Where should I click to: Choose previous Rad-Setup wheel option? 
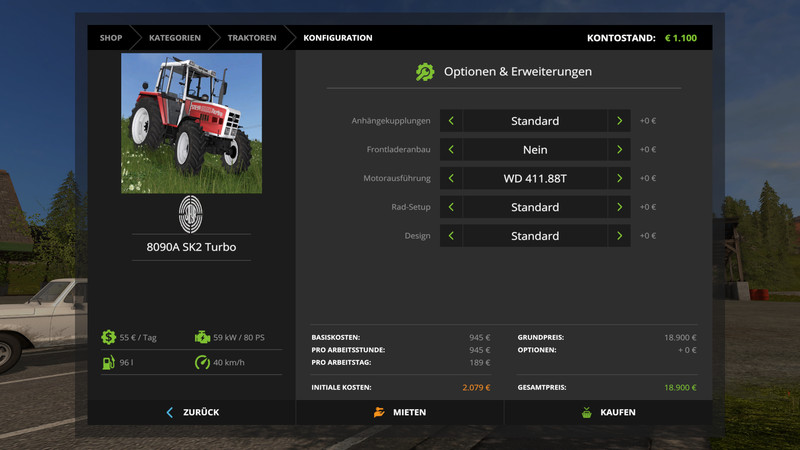pos(451,208)
